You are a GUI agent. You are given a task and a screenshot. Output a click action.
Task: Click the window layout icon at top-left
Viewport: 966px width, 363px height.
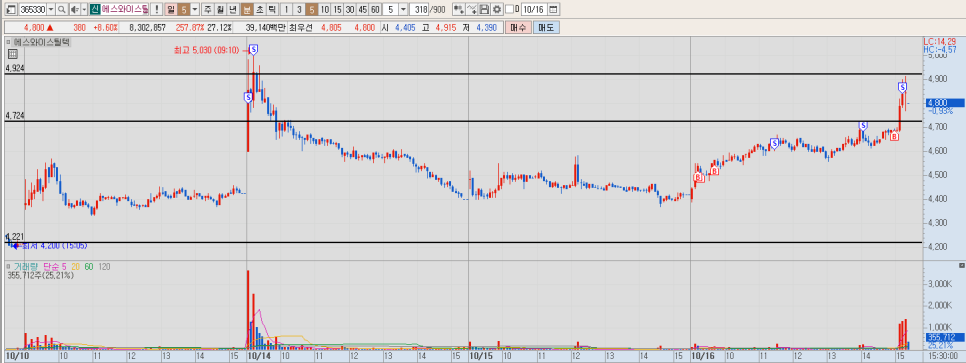[12, 10]
